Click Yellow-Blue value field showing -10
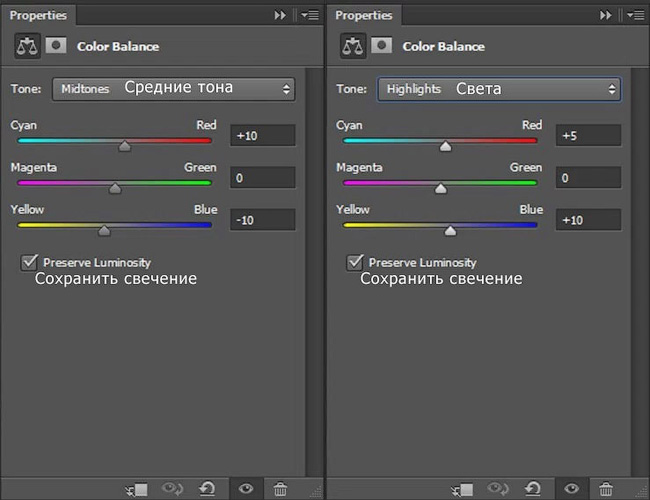 [263, 220]
